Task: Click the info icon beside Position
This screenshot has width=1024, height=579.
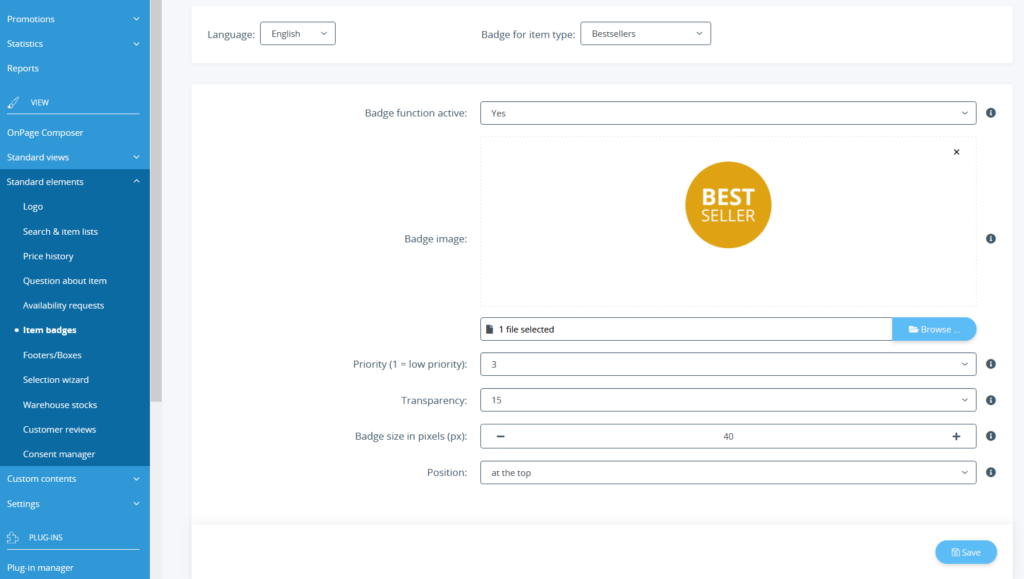Action: 991,472
